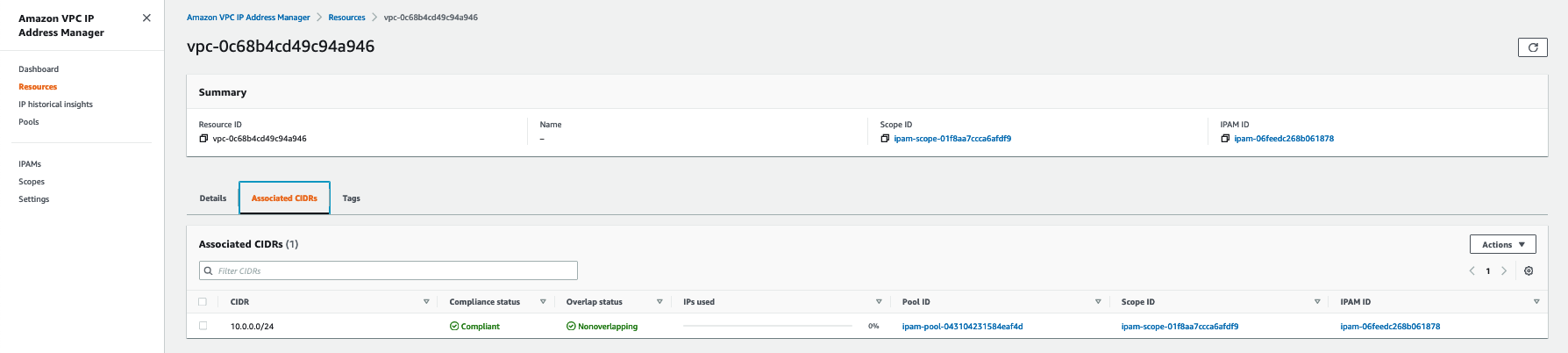Open Scopes in the sidebar
Screen dimensions: 1568x353
pos(32,182)
